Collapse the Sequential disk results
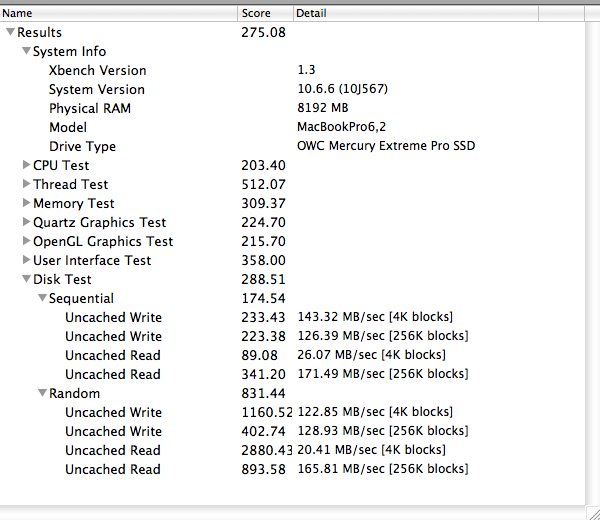Viewport: 600px width, 520px height. tap(42, 298)
